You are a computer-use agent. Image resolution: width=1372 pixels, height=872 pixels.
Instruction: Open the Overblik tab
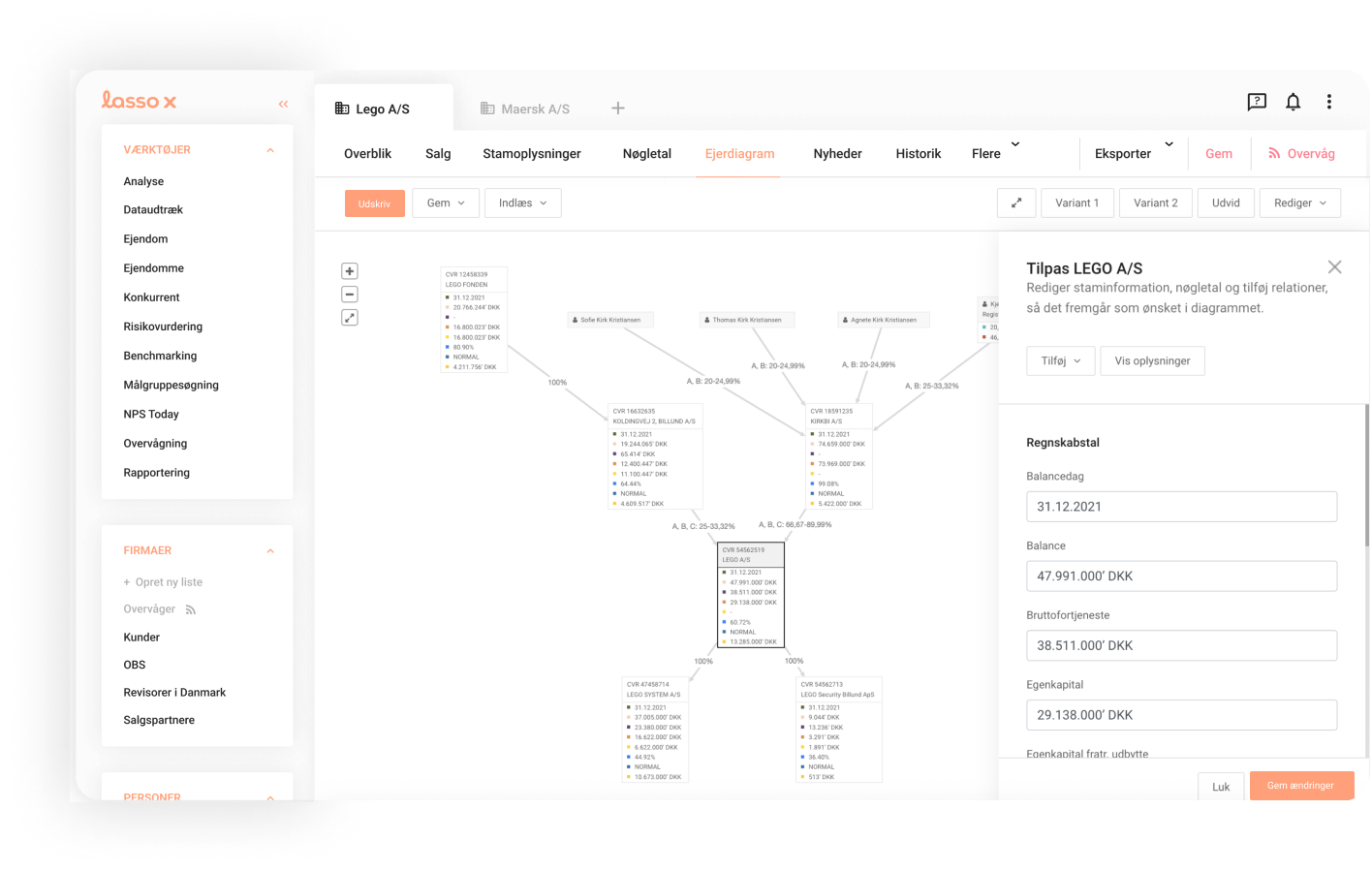[367, 153]
